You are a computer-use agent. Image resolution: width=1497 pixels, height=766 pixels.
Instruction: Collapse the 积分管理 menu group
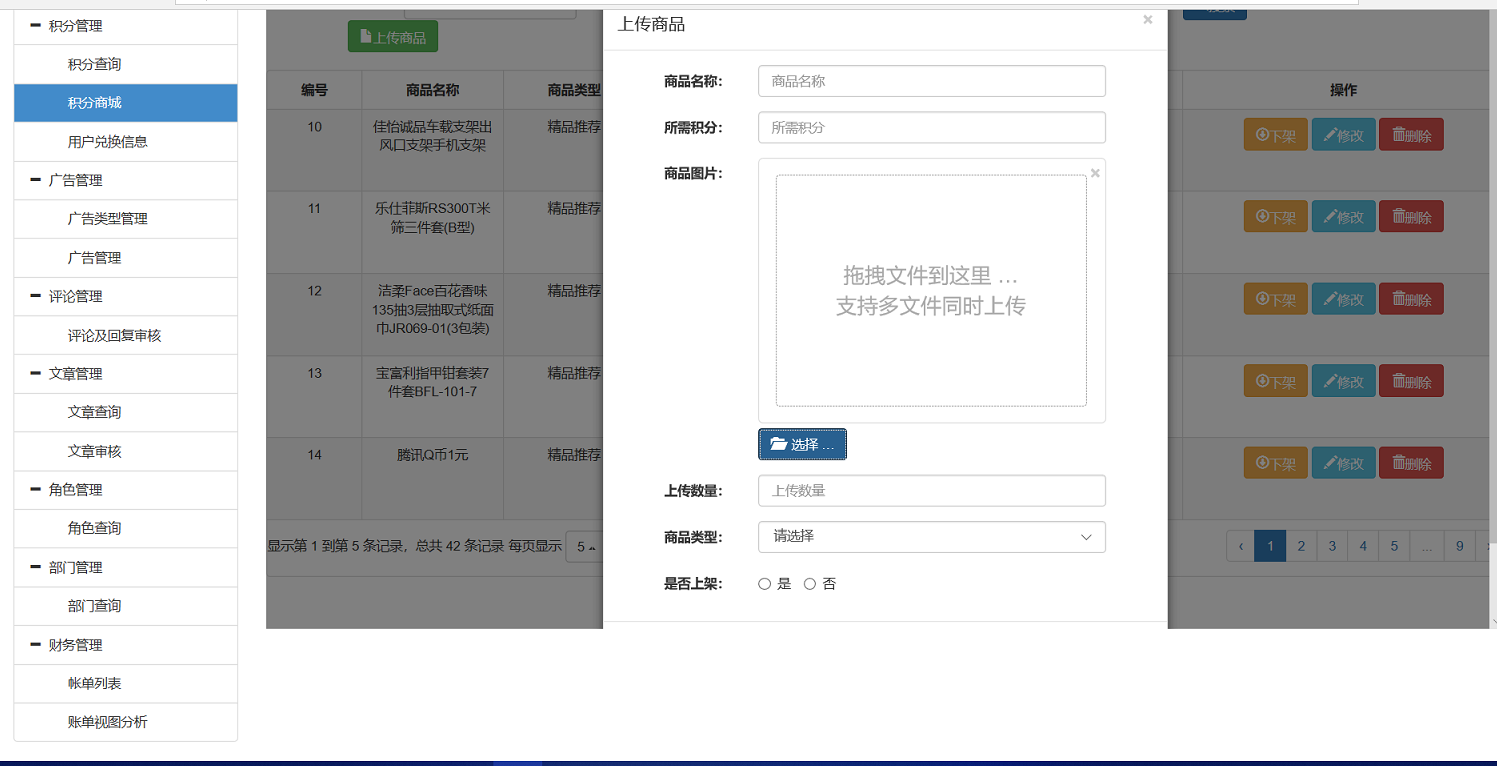click(36, 25)
